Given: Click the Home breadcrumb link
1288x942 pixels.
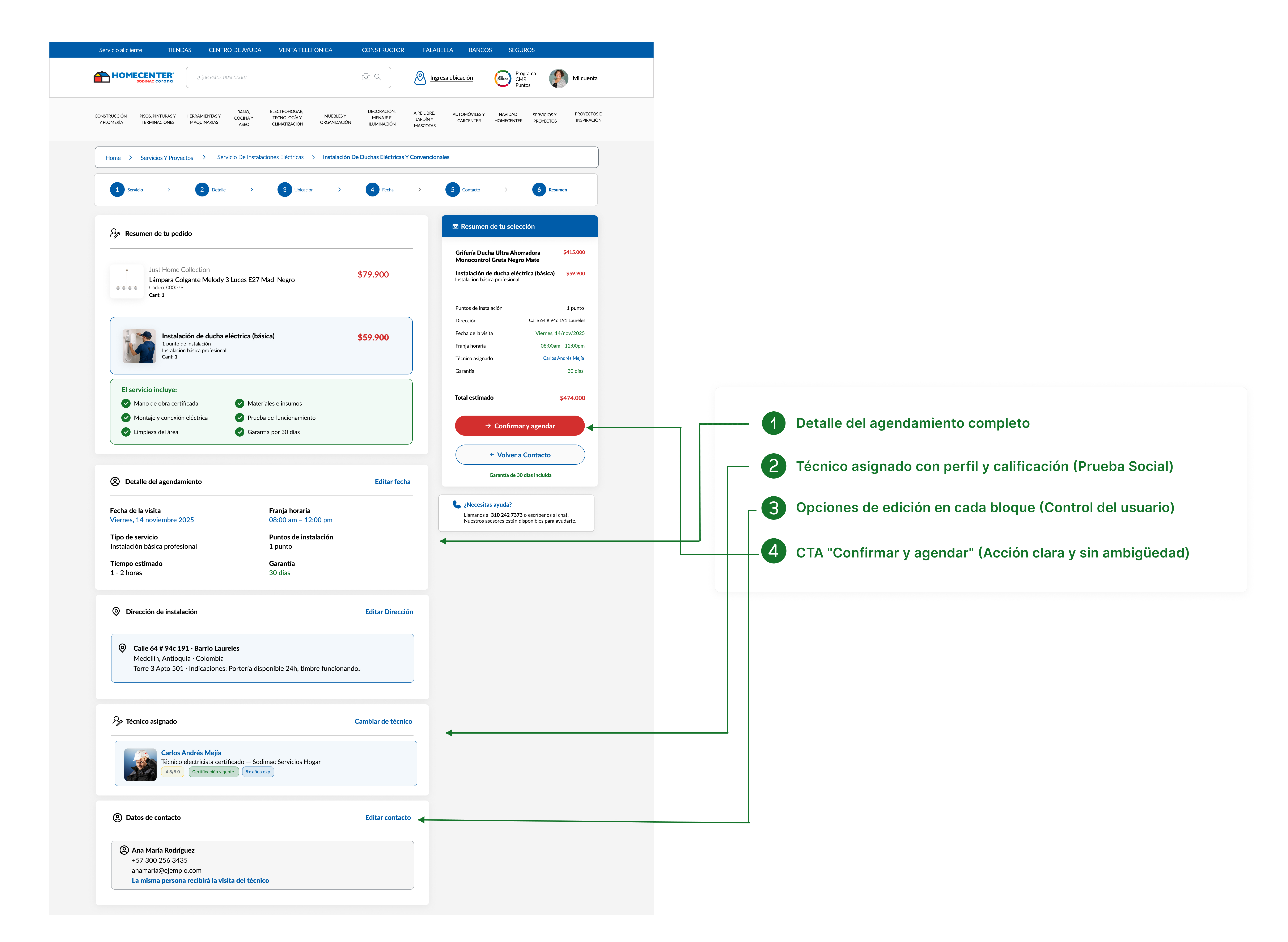Looking at the screenshot, I should coord(113,158).
